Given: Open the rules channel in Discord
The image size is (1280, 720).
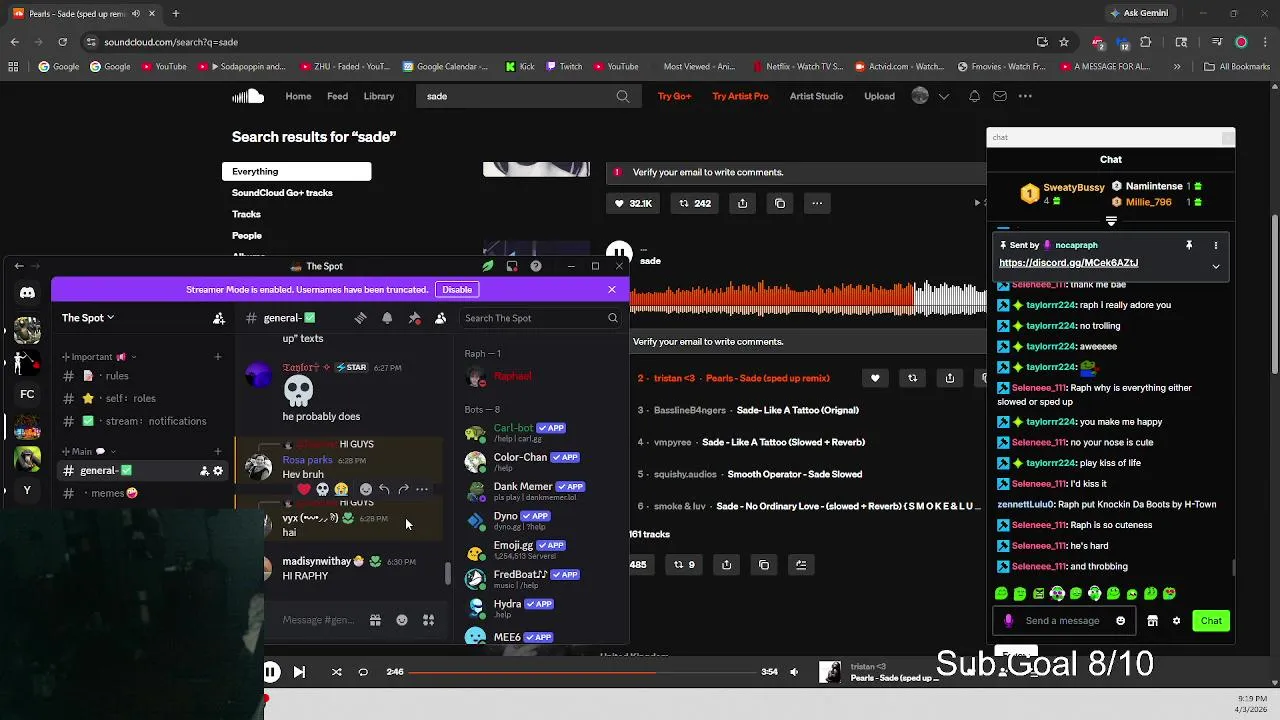Looking at the screenshot, I should pos(117,376).
